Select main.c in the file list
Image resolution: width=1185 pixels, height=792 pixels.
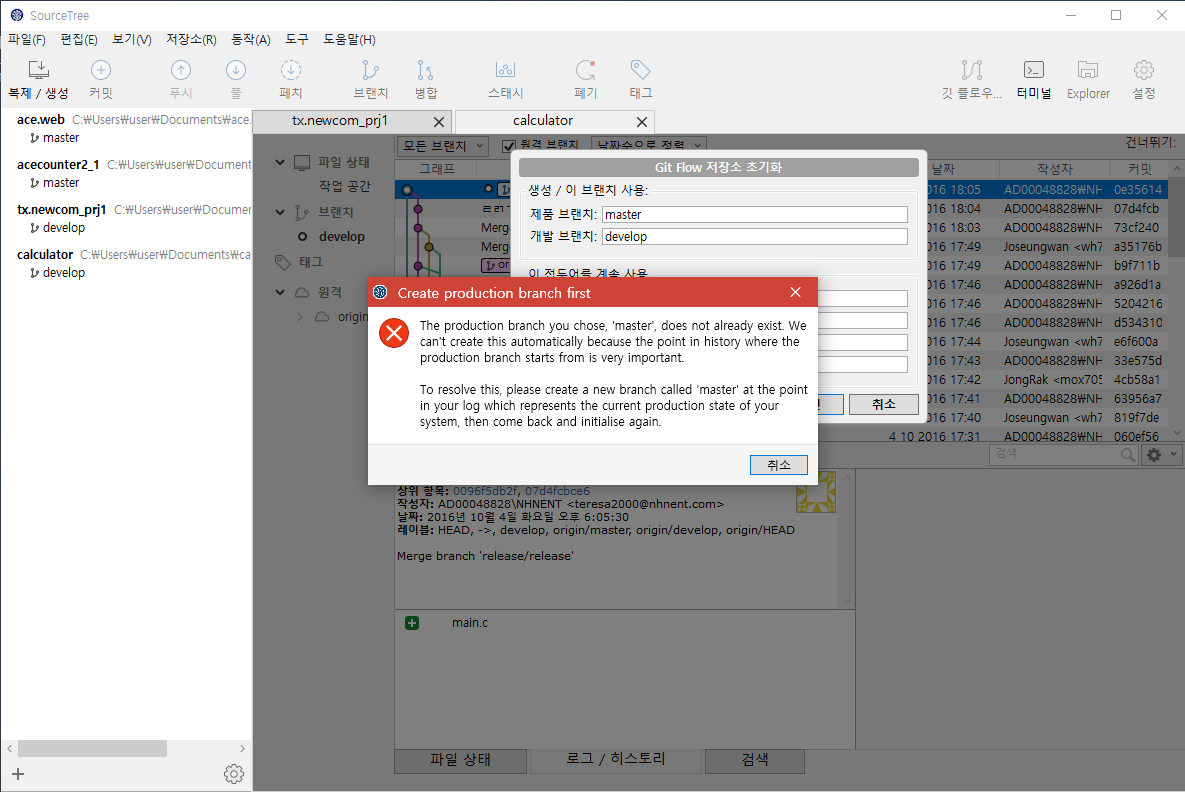[x=469, y=623]
